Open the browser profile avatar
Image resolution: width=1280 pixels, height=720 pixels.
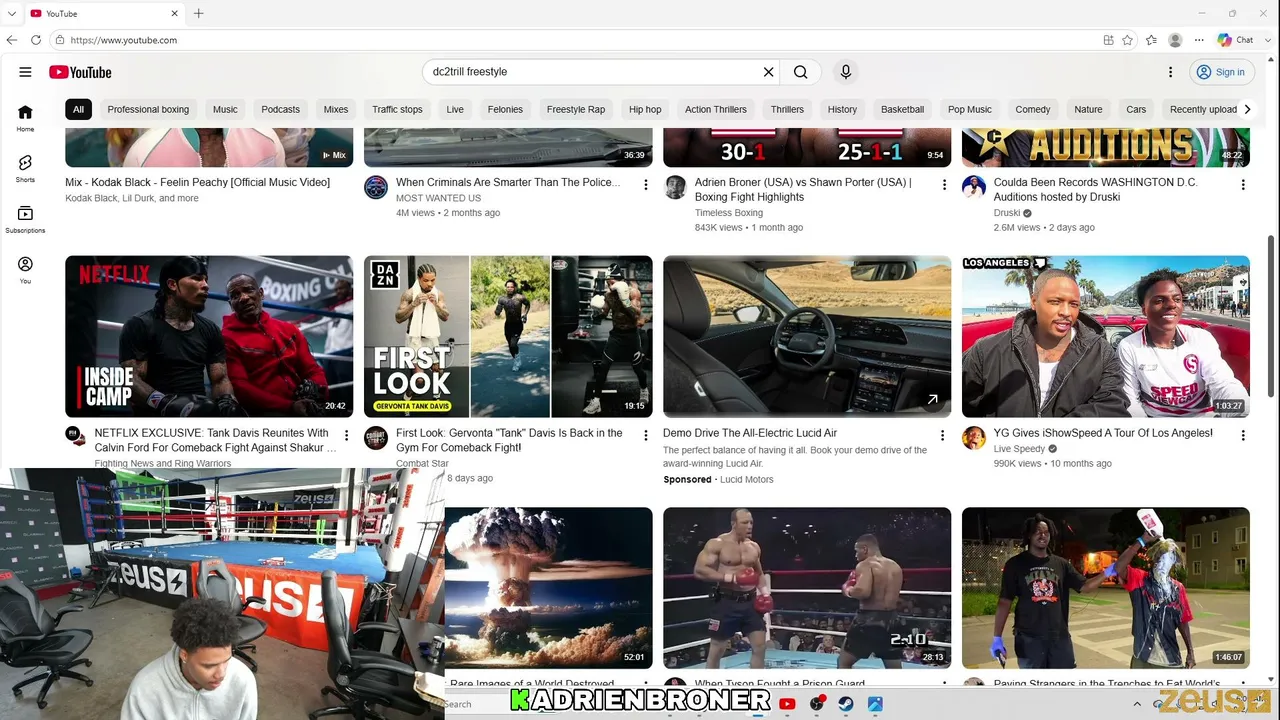[1175, 40]
